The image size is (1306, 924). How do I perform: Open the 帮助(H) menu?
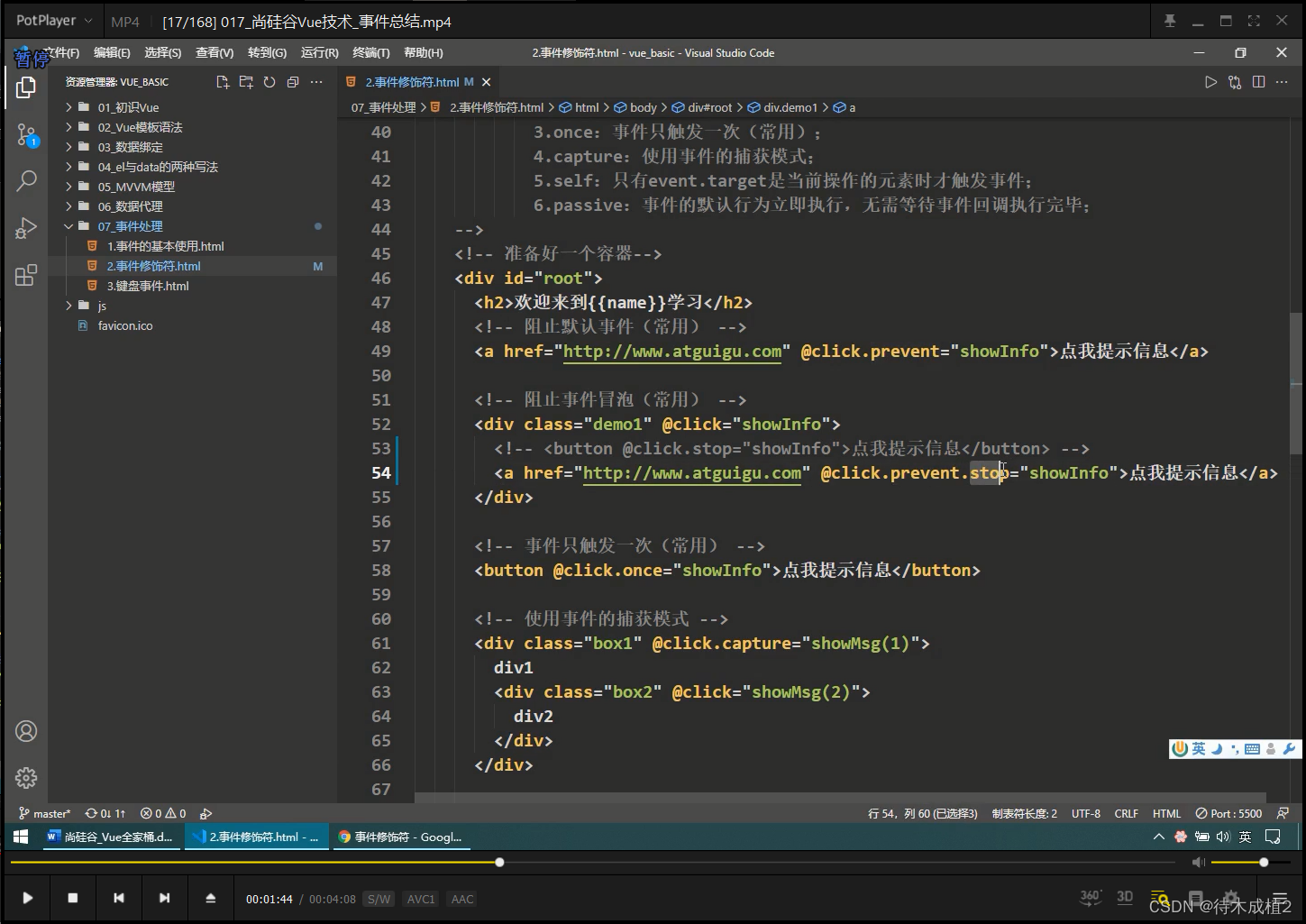coord(424,52)
